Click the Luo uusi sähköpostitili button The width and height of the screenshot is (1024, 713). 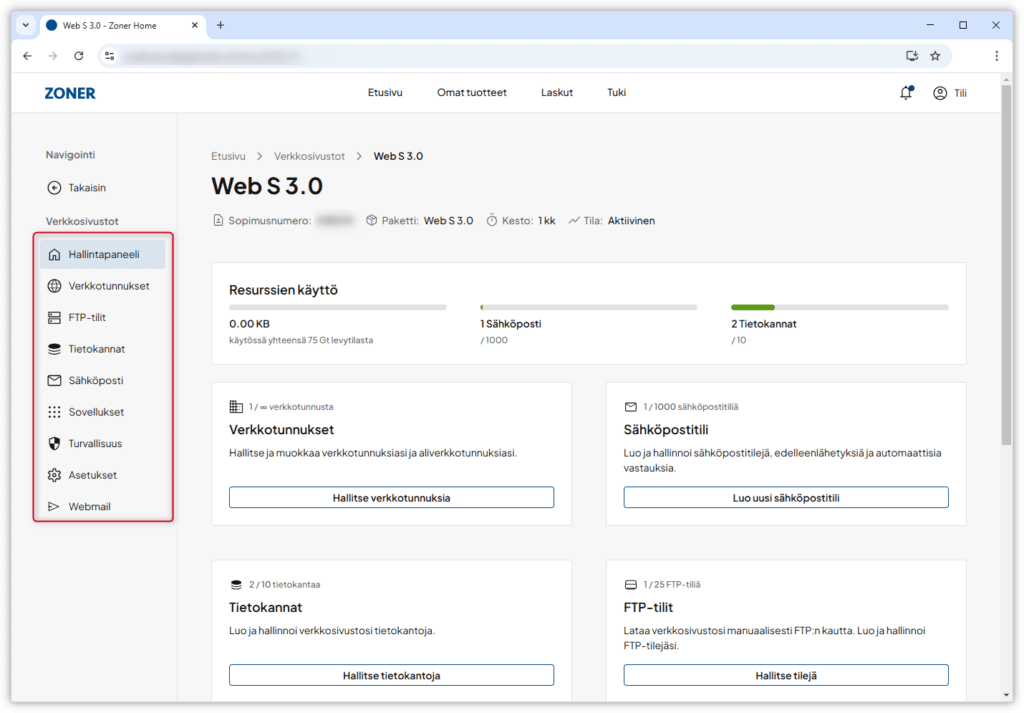coord(786,498)
